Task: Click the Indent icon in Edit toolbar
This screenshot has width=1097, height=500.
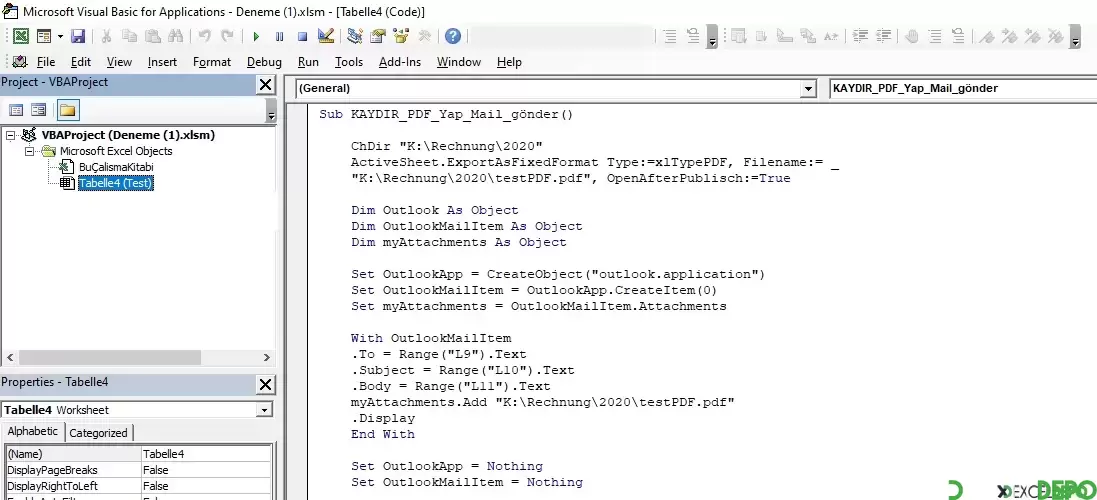Action: tap(860, 36)
